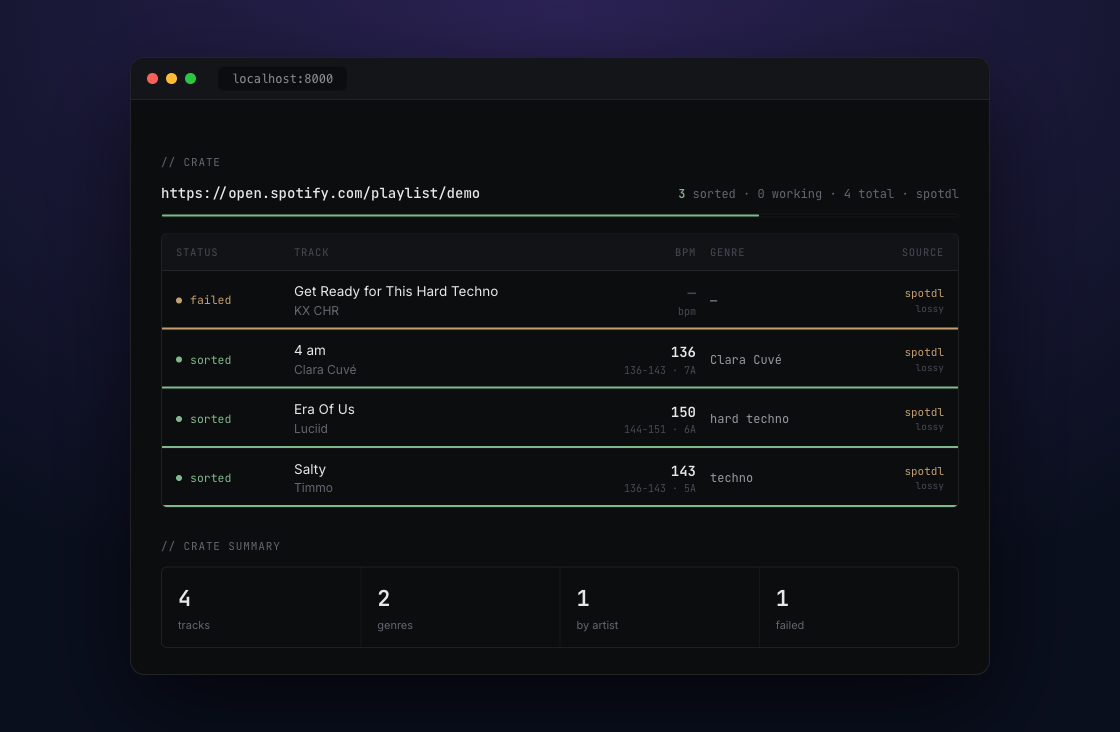This screenshot has height=732, width=1120.
Task: Click the "0 working" status text
Action: click(789, 194)
